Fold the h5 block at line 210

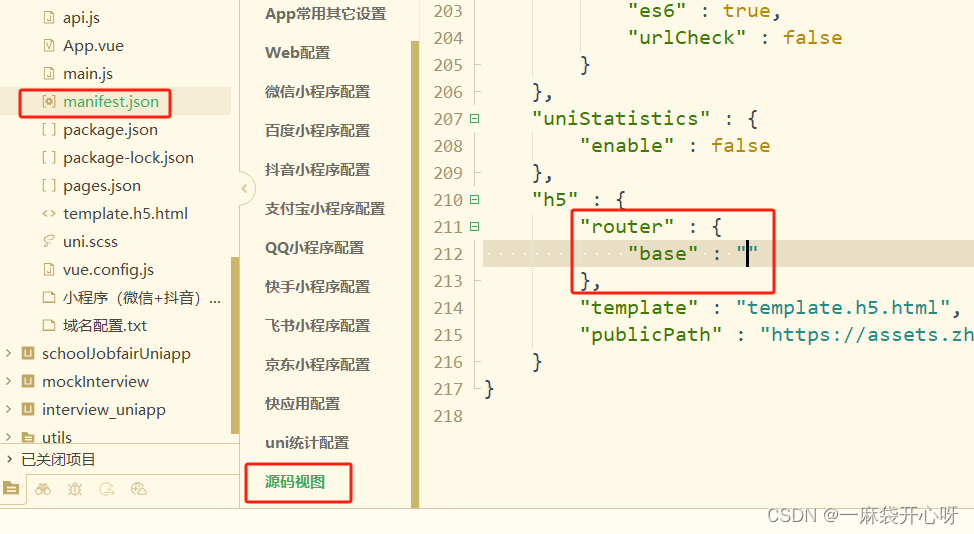coord(475,200)
